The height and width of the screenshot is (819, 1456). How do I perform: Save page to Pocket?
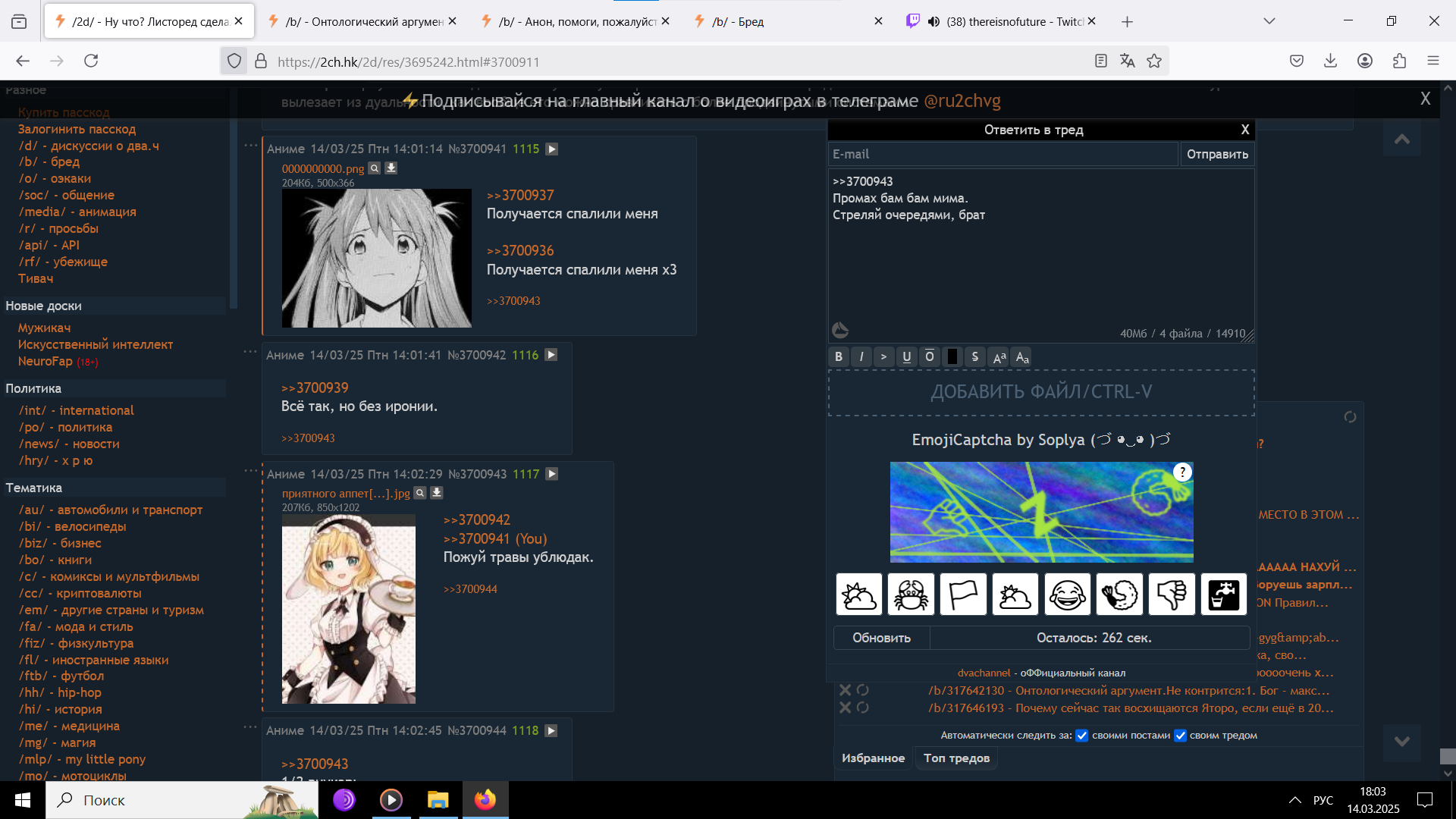click(x=1297, y=61)
